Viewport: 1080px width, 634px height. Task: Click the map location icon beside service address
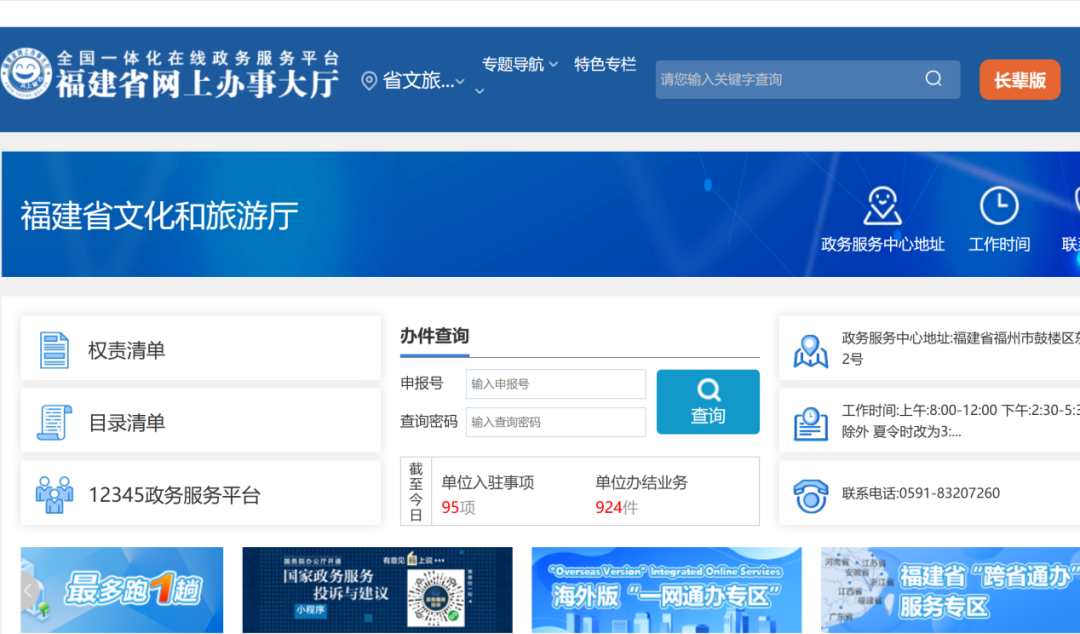(811, 351)
